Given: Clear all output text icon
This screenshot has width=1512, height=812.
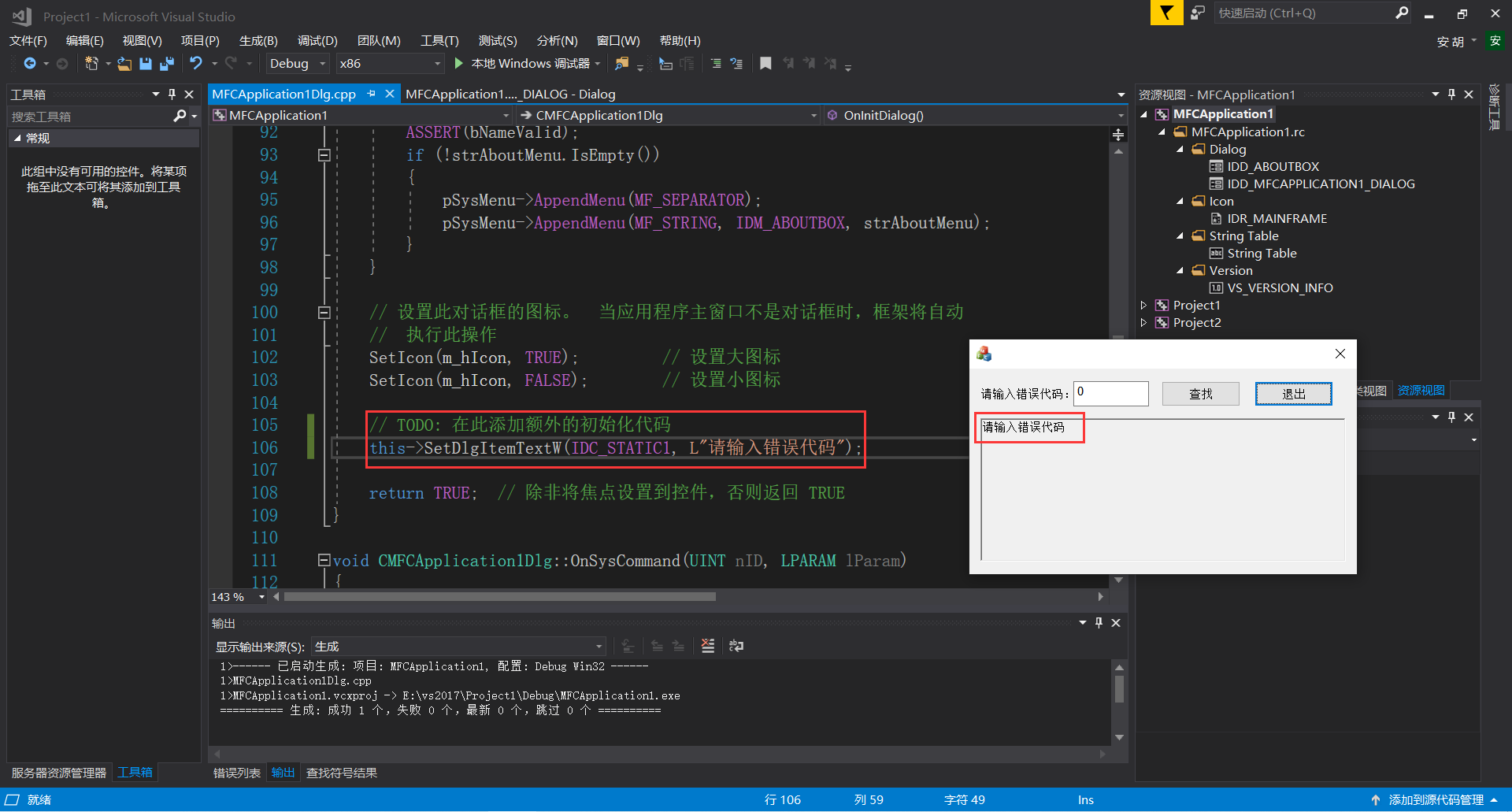Looking at the screenshot, I should 708,646.
